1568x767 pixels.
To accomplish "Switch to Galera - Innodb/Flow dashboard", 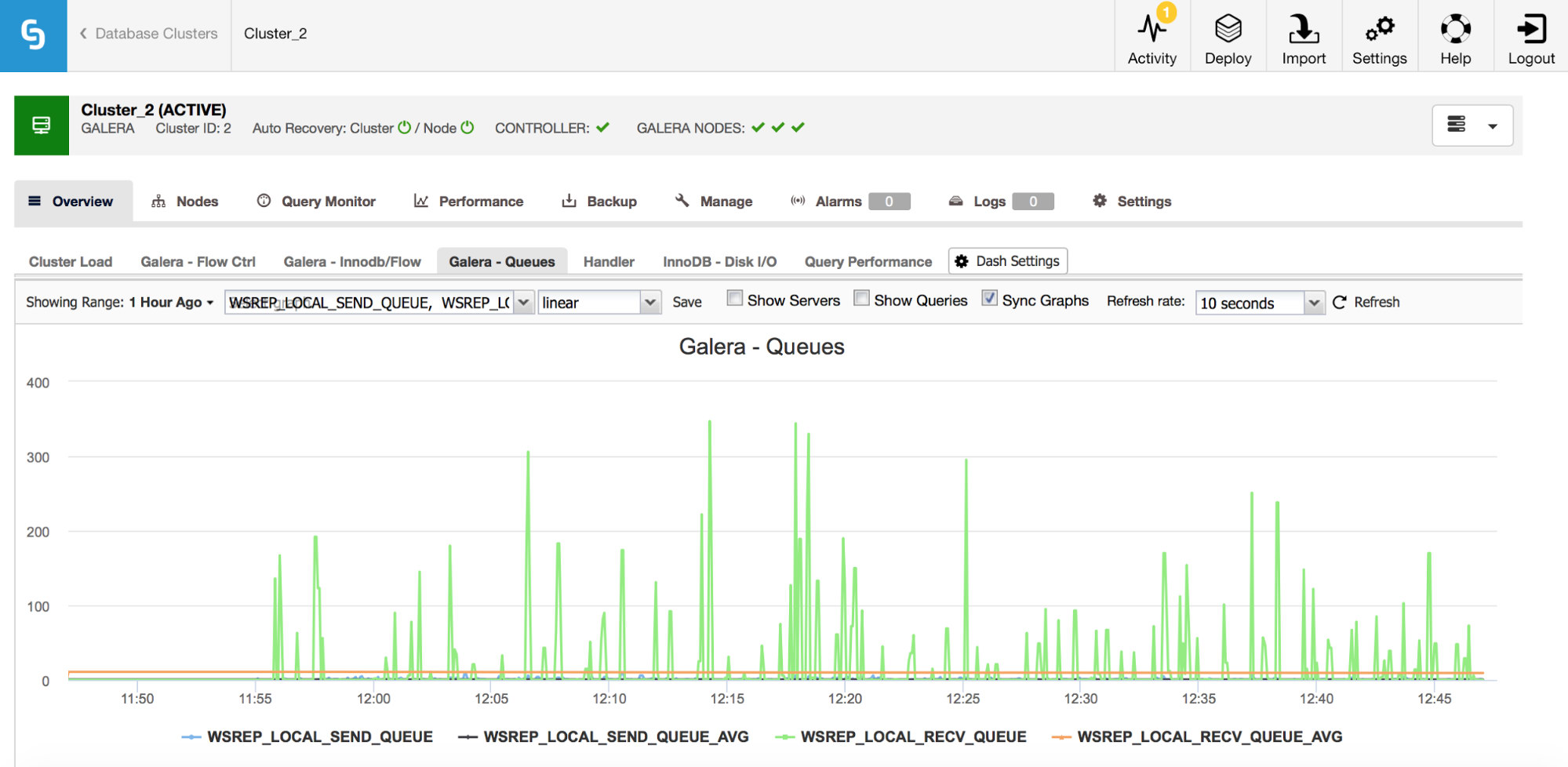I will (352, 262).
